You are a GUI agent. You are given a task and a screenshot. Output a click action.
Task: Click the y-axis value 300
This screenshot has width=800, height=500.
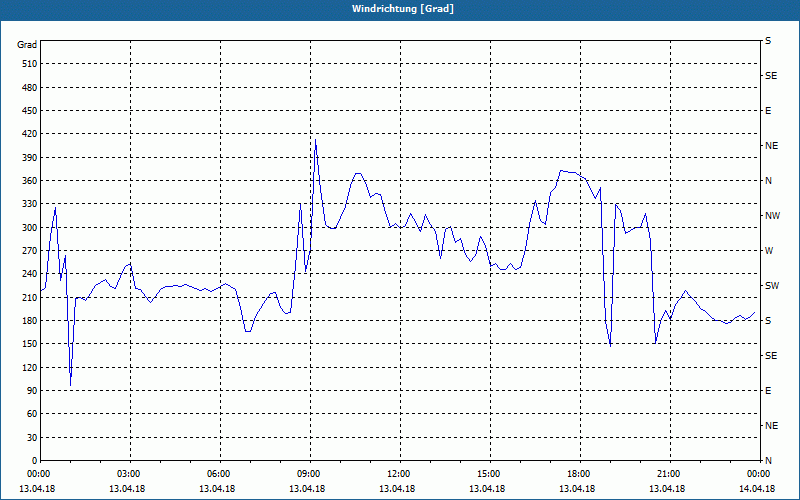click(x=31, y=228)
